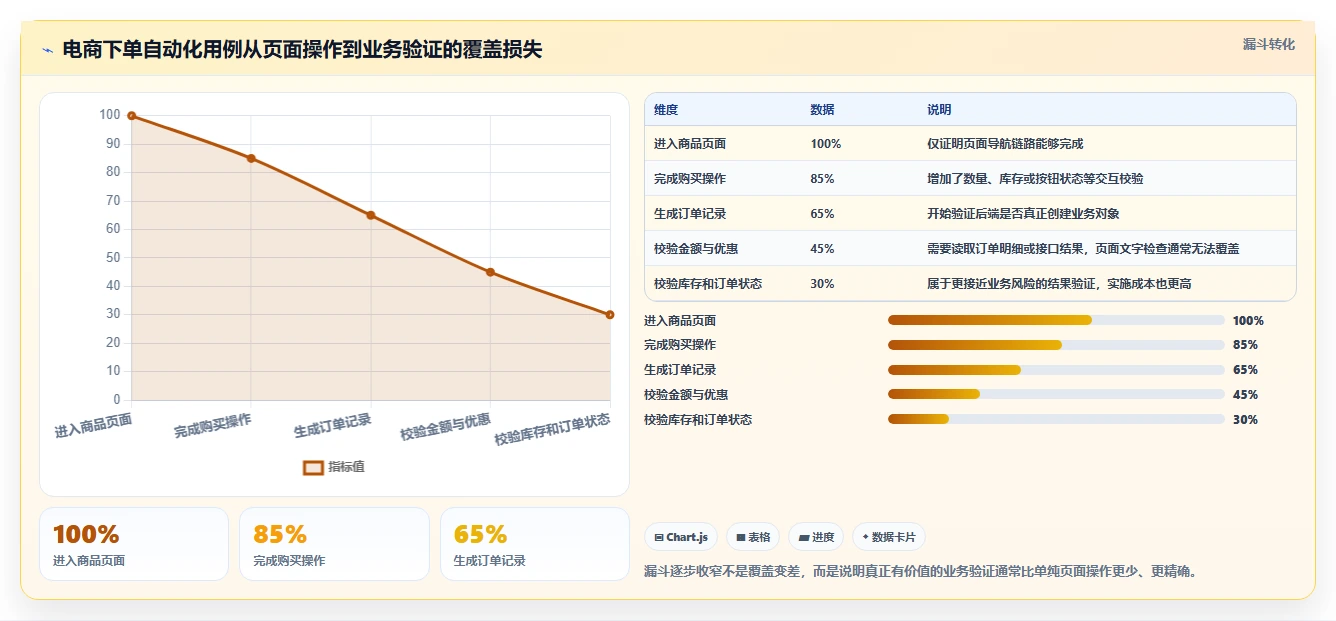Click the 仅证明页面导航链路能够完成 description
Screen dimensions: 1336x621
[x=1005, y=144]
